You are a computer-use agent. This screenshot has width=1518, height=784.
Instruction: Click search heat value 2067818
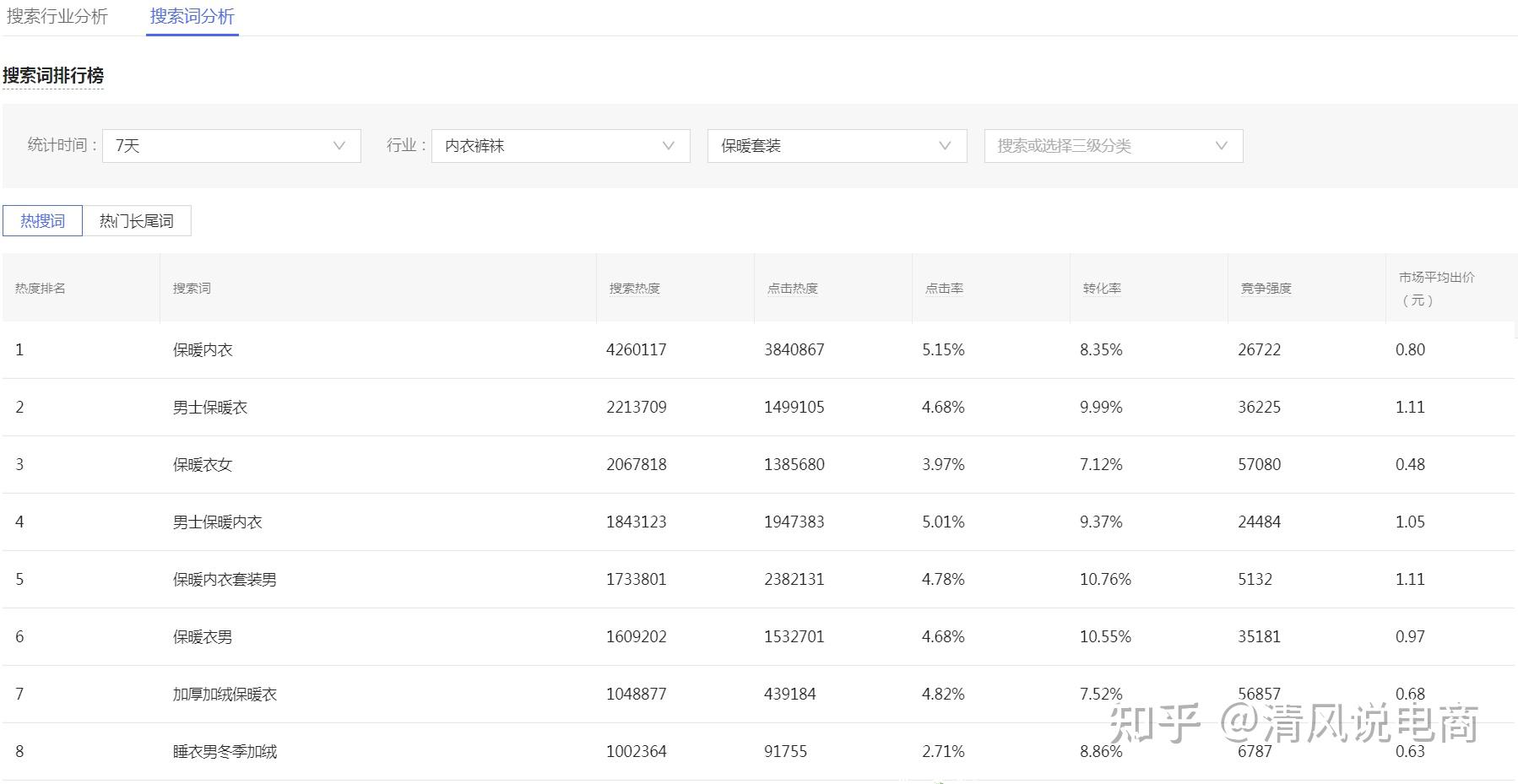pos(637,465)
